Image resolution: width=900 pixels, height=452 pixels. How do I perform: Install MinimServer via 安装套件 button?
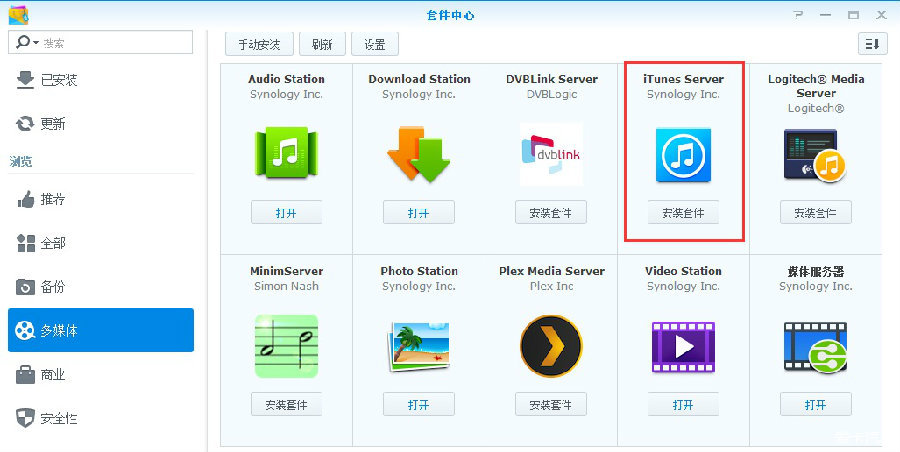coord(286,404)
